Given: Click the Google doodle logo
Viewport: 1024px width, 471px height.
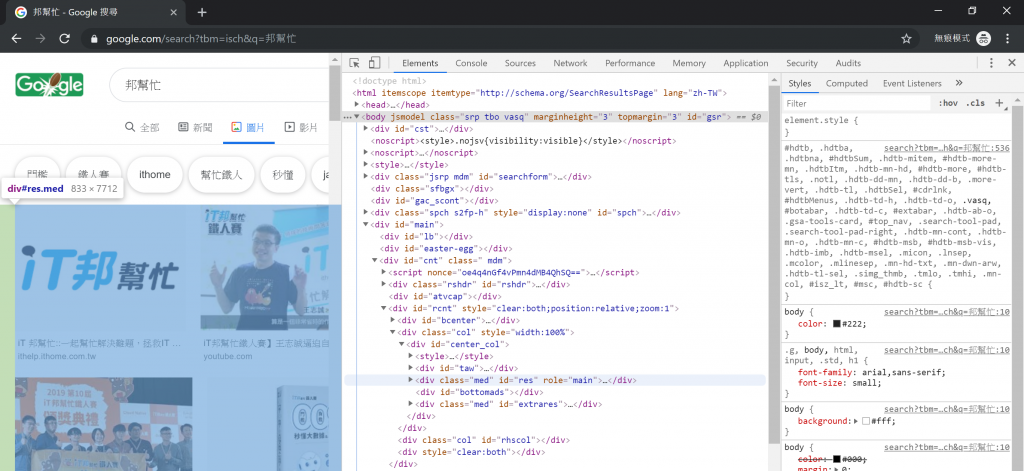Looking at the screenshot, I should [x=49, y=85].
